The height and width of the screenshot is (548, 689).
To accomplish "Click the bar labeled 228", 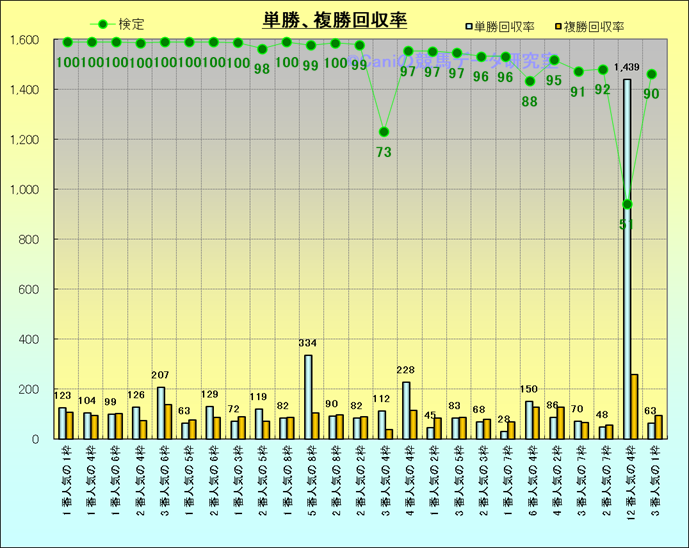I will click(405, 410).
